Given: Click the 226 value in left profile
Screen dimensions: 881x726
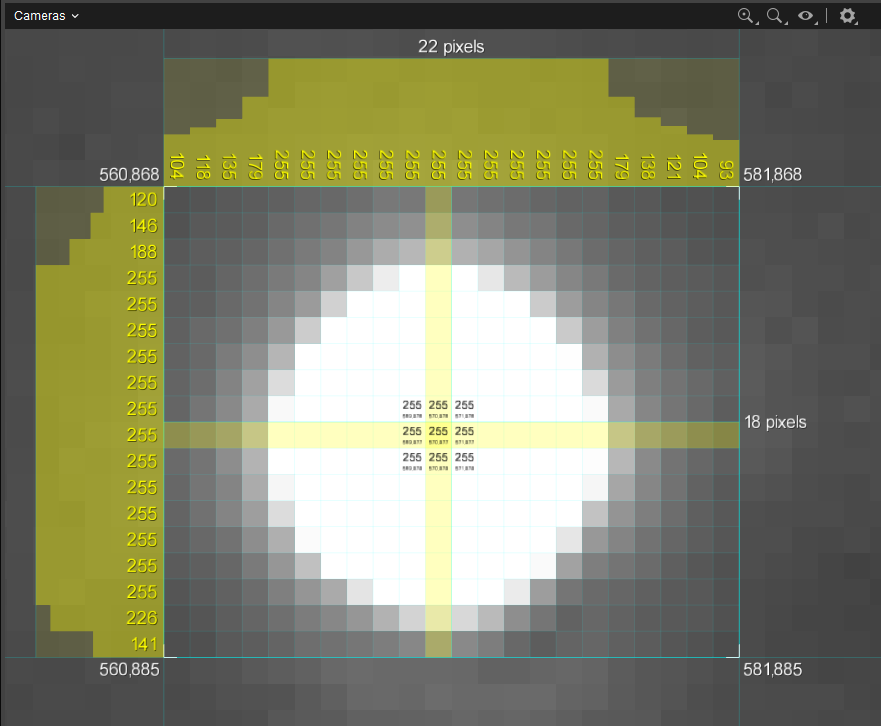Looking at the screenshot, I should 144,617.
